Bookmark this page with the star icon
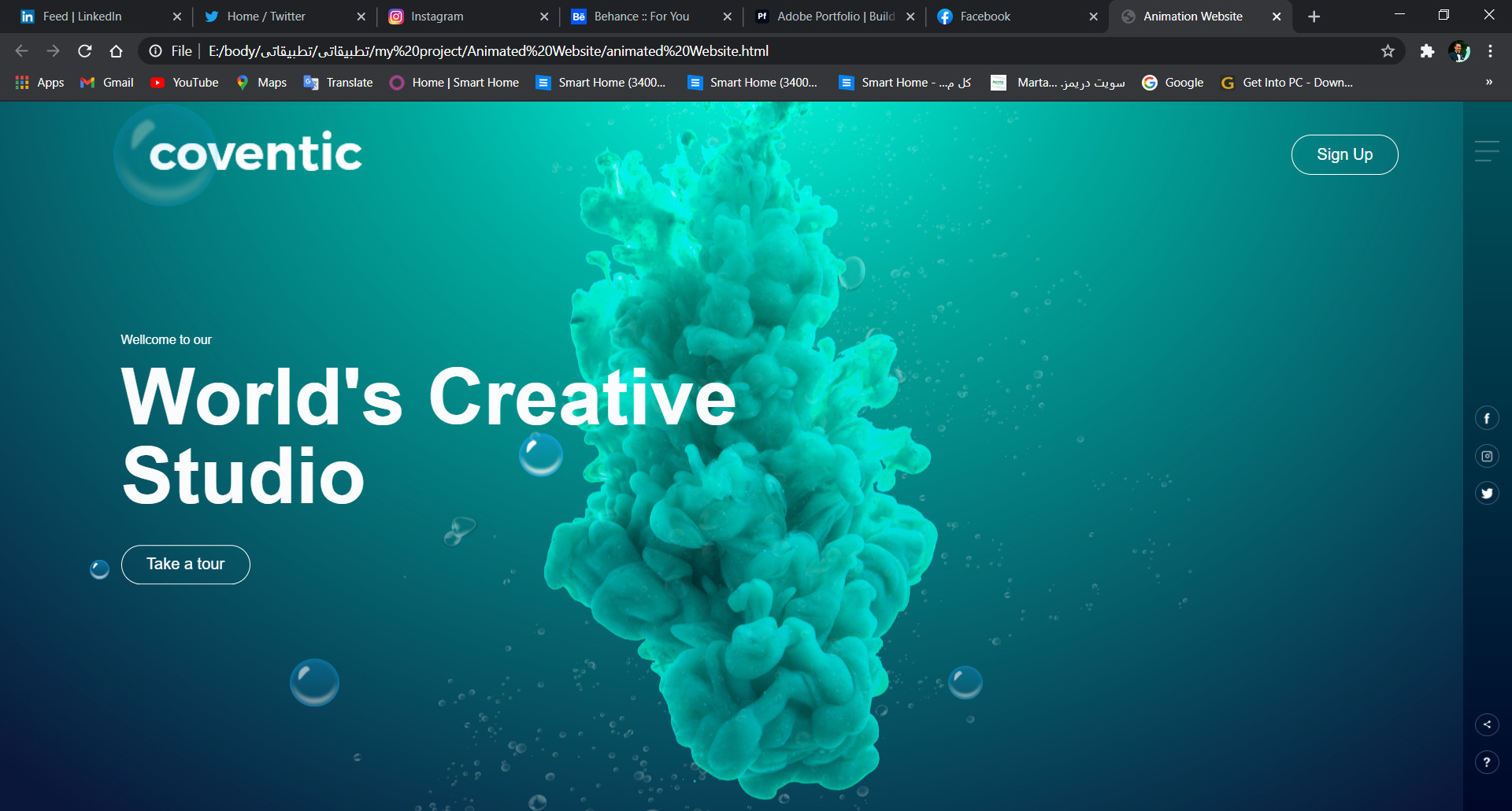Viewport: 1512px width, 811px height. point(1388,51)
